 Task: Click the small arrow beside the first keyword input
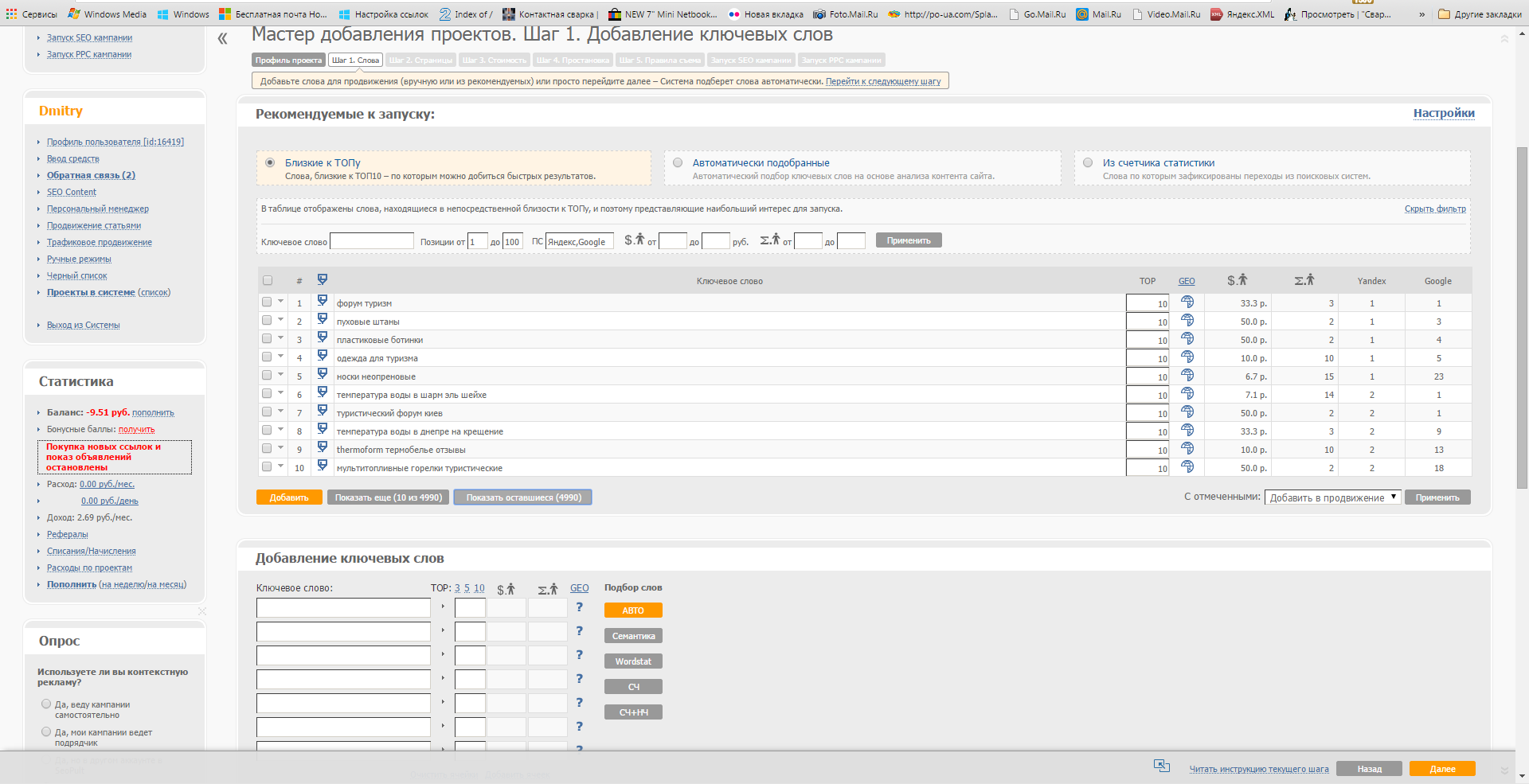tap(443, 607)
